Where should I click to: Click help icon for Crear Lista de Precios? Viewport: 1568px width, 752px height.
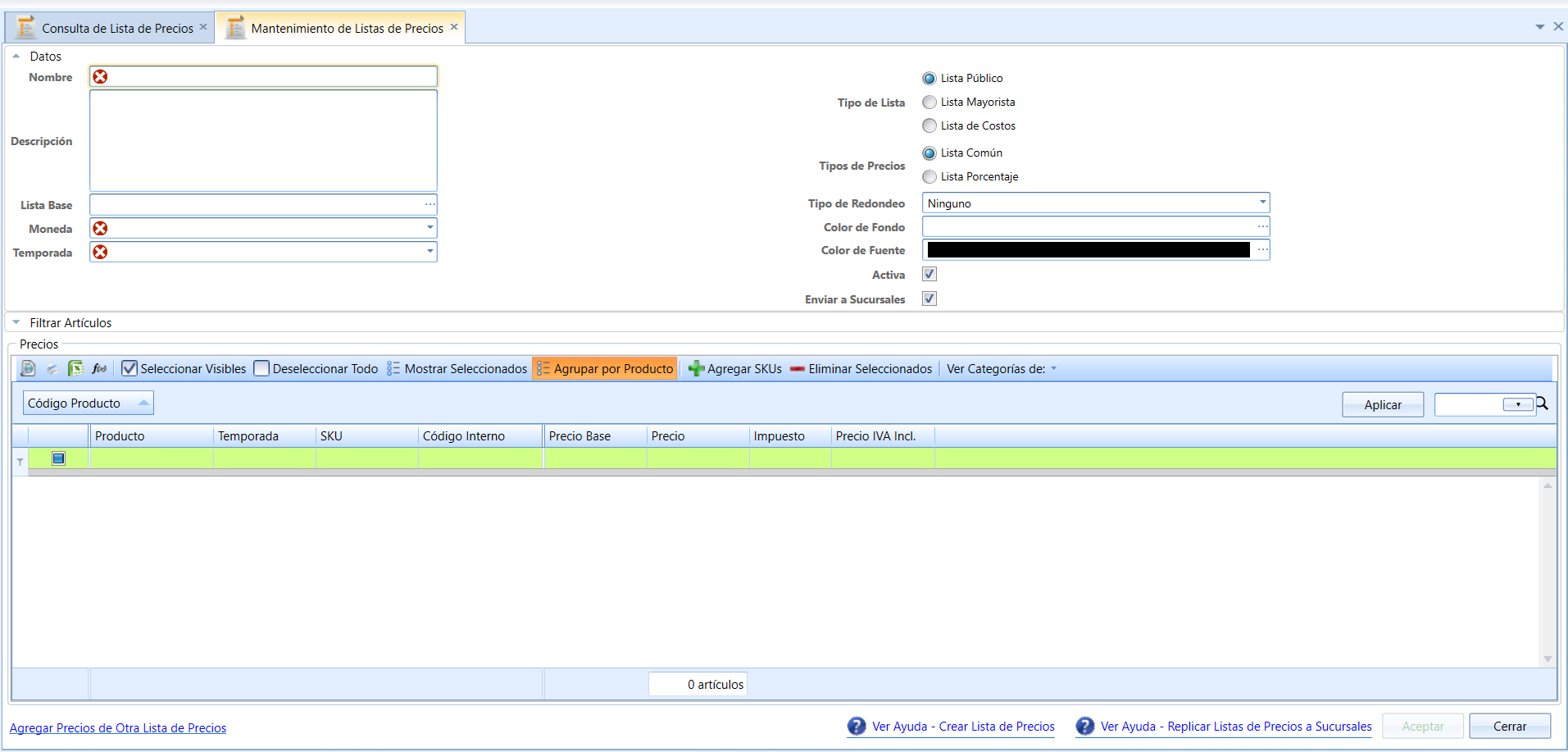tap(857, 726)
